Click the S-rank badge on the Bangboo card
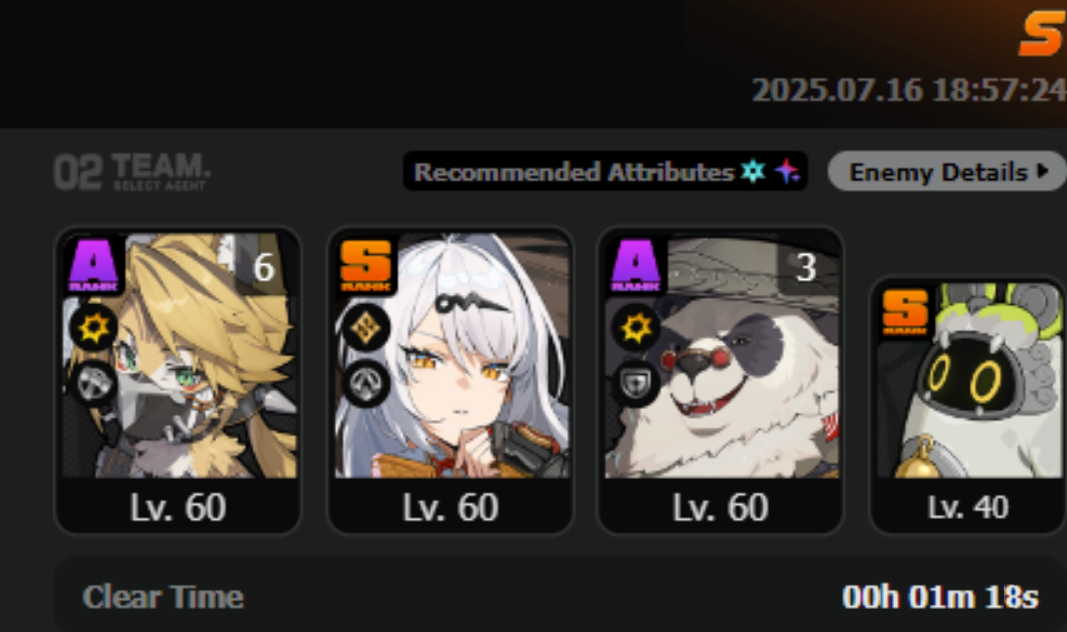1067x632 pixels. click(905, 312)
